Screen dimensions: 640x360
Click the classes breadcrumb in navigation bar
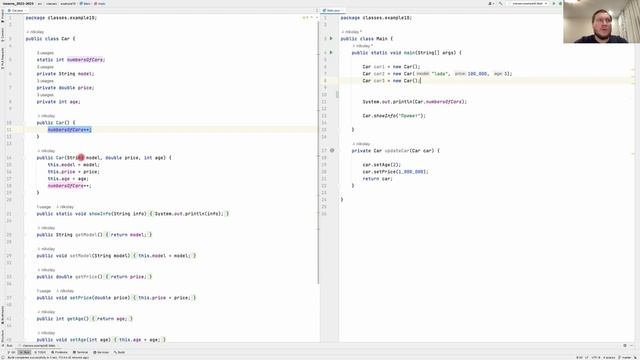click(x=51, y=4)
